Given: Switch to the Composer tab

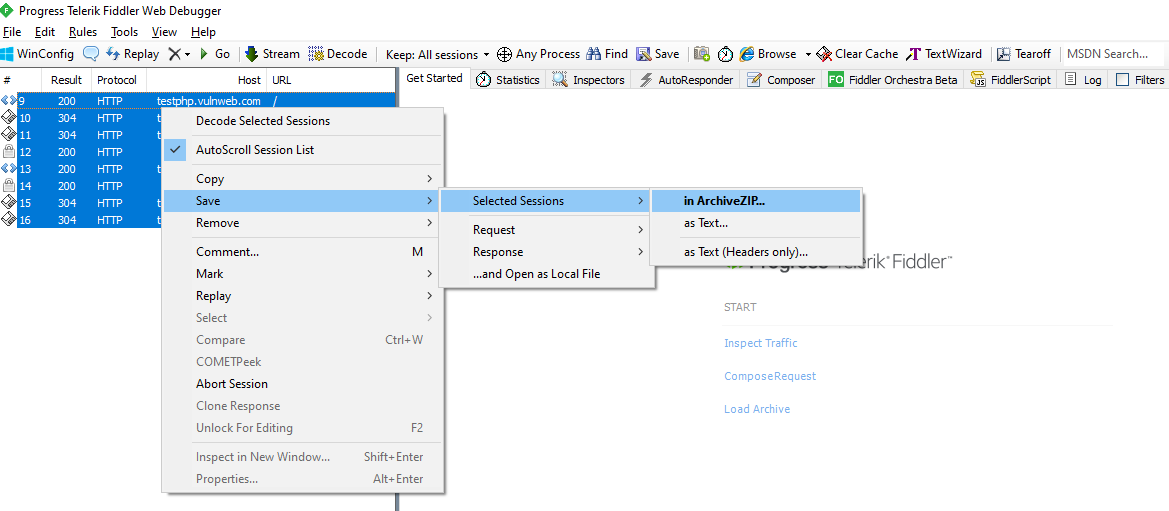Looking at the screenshot, I should 781,80.
